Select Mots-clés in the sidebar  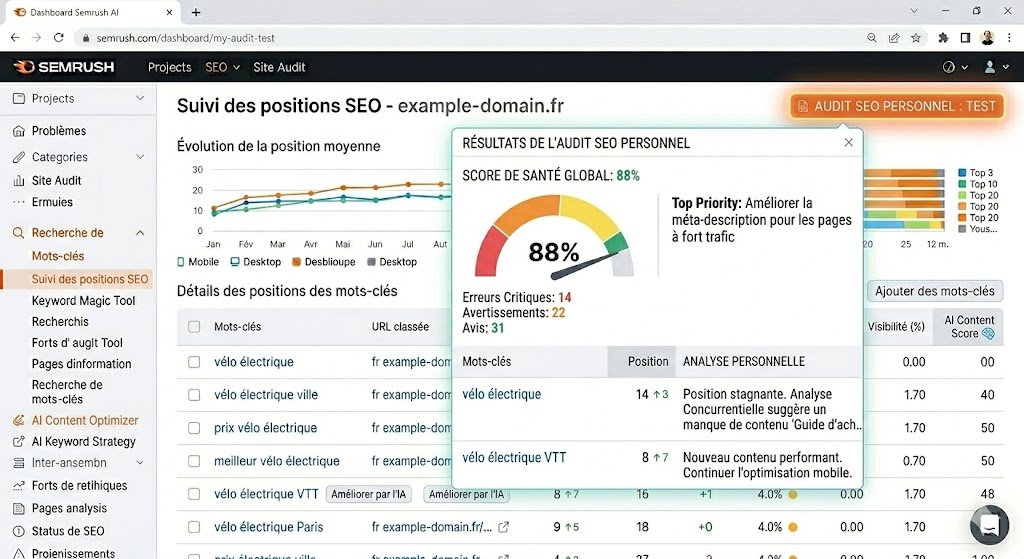tap(58, 256)
